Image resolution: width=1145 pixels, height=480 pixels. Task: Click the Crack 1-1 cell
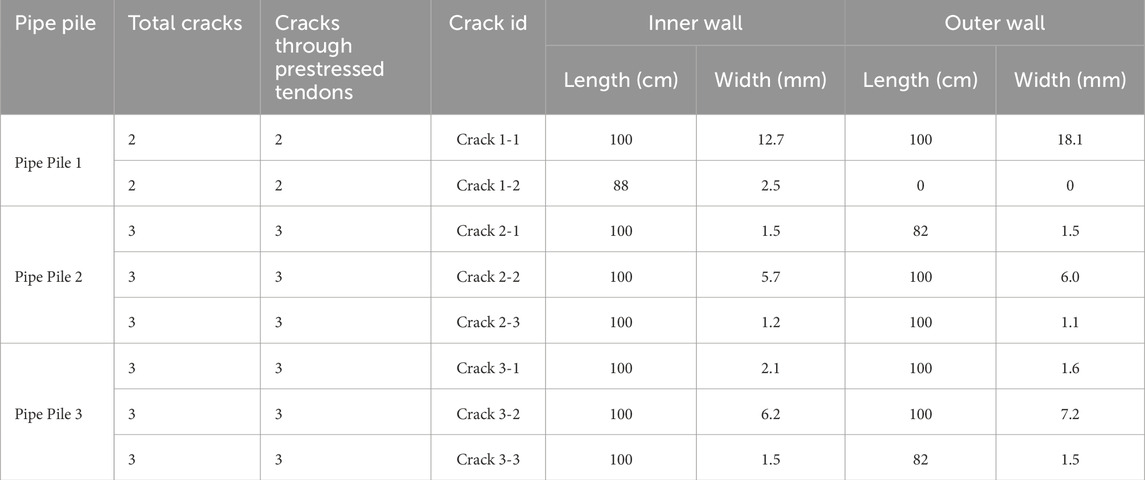[488, 140]
